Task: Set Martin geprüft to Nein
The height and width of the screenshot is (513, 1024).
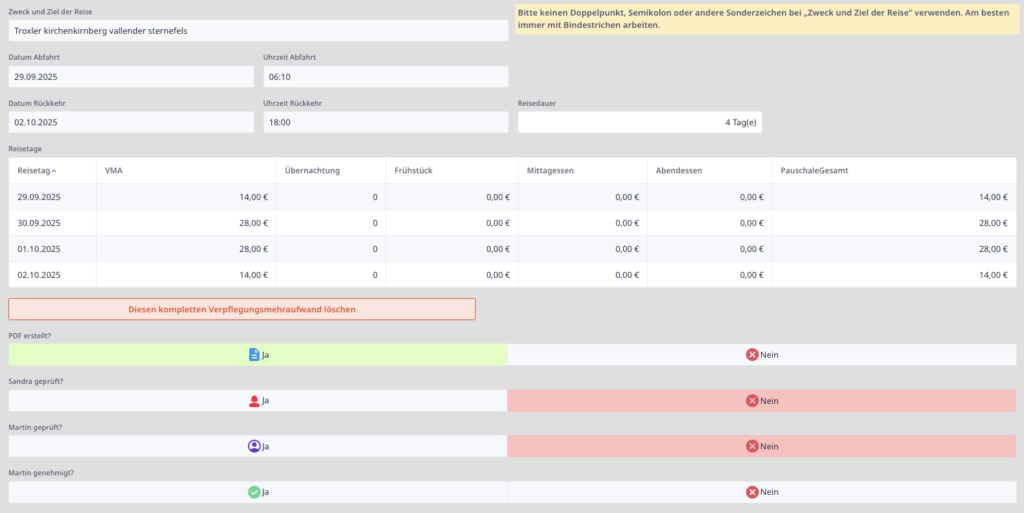Action: pyautogui.click(x=761, y=446)
